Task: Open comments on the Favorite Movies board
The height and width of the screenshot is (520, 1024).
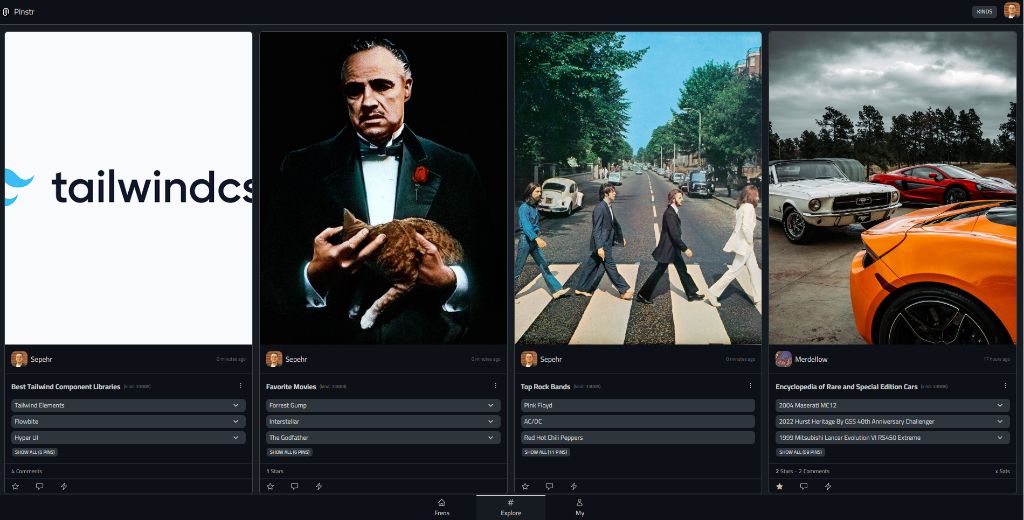Action: point(295,486)
